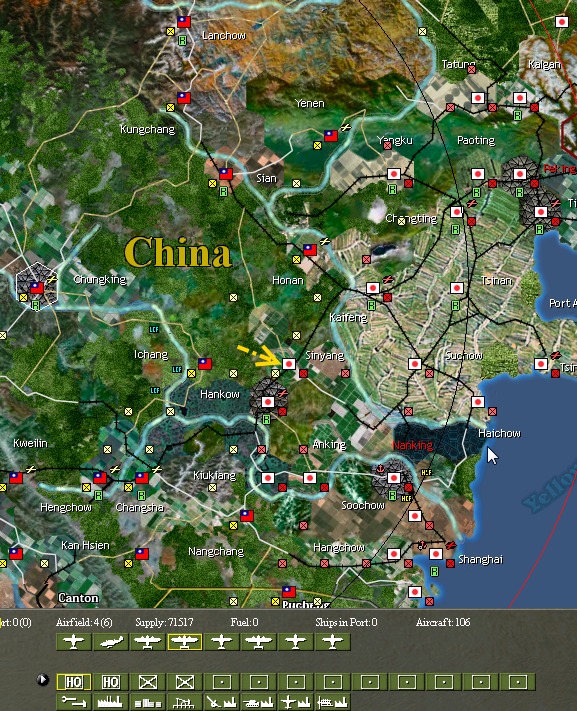Click the green R icon below Lanchow flag
Screen dimensions: 577x711
pyautogui.click(x=182, y=41)
